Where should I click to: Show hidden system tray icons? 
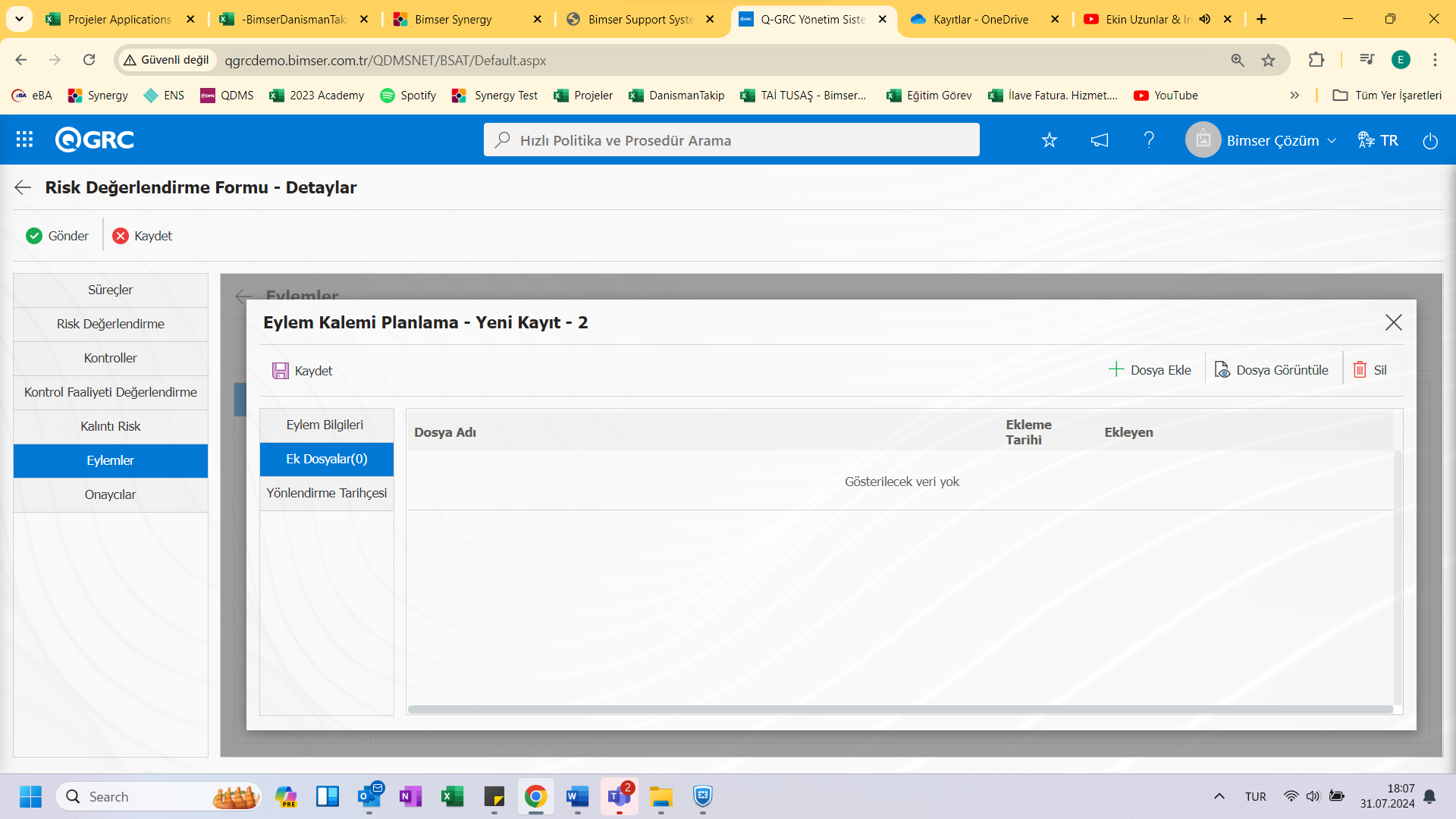1219,796
